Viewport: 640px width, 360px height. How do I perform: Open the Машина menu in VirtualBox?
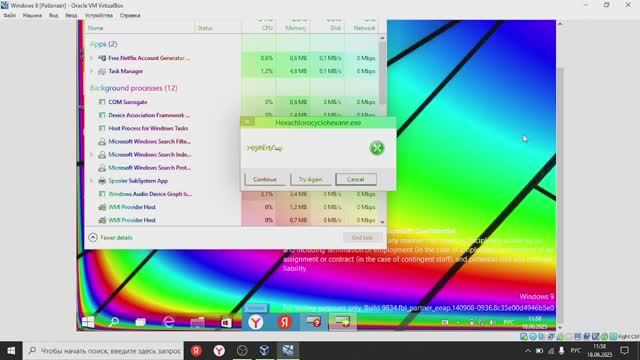32,15
